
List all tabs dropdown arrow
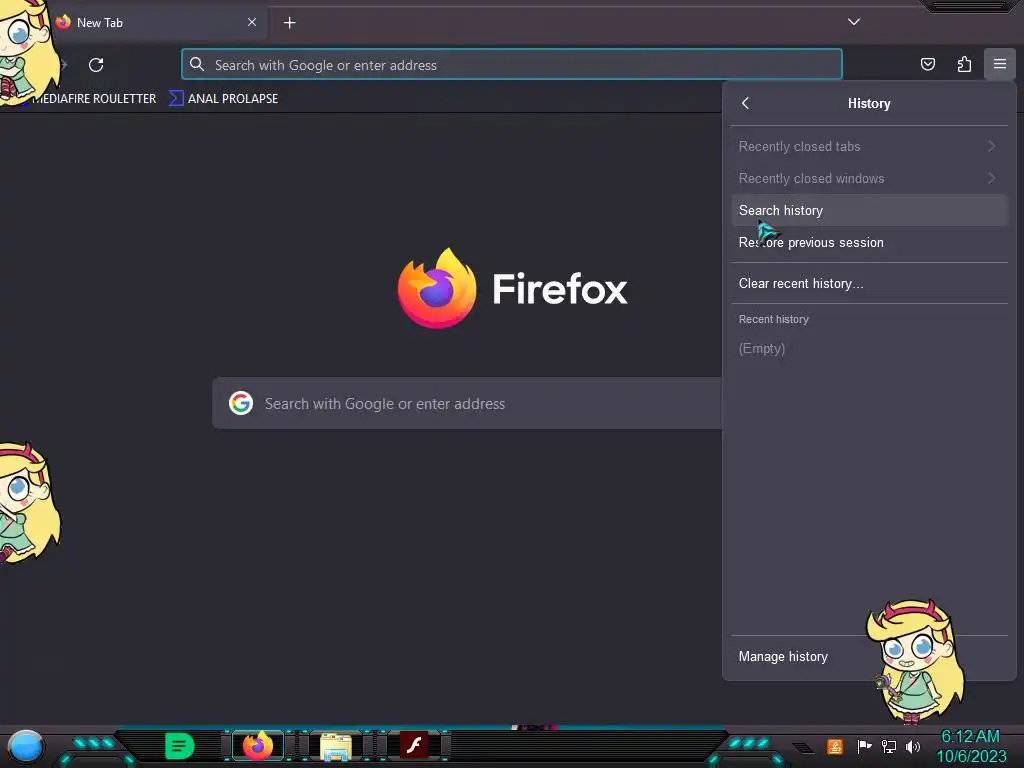coord(854,22)
